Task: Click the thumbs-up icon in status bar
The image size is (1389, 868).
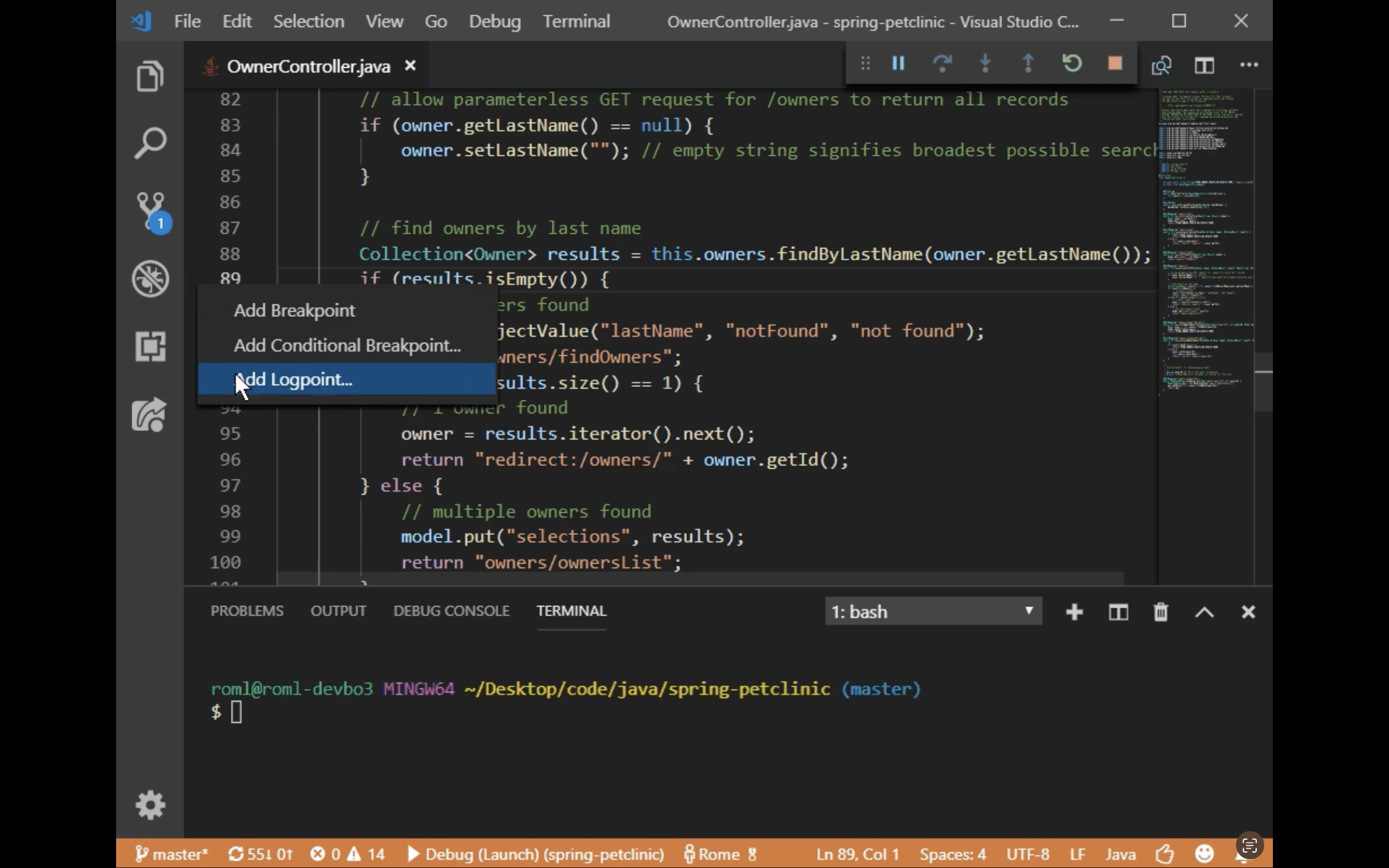Action: [1165, 854]
